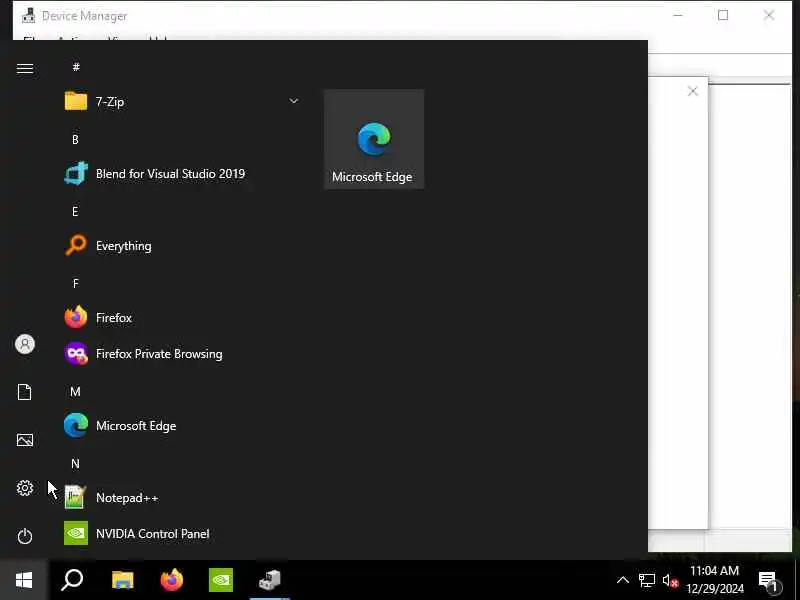800x600 pixels.
Task: Open NVIDIA app from the taskbar
Action: click(220, 580)
